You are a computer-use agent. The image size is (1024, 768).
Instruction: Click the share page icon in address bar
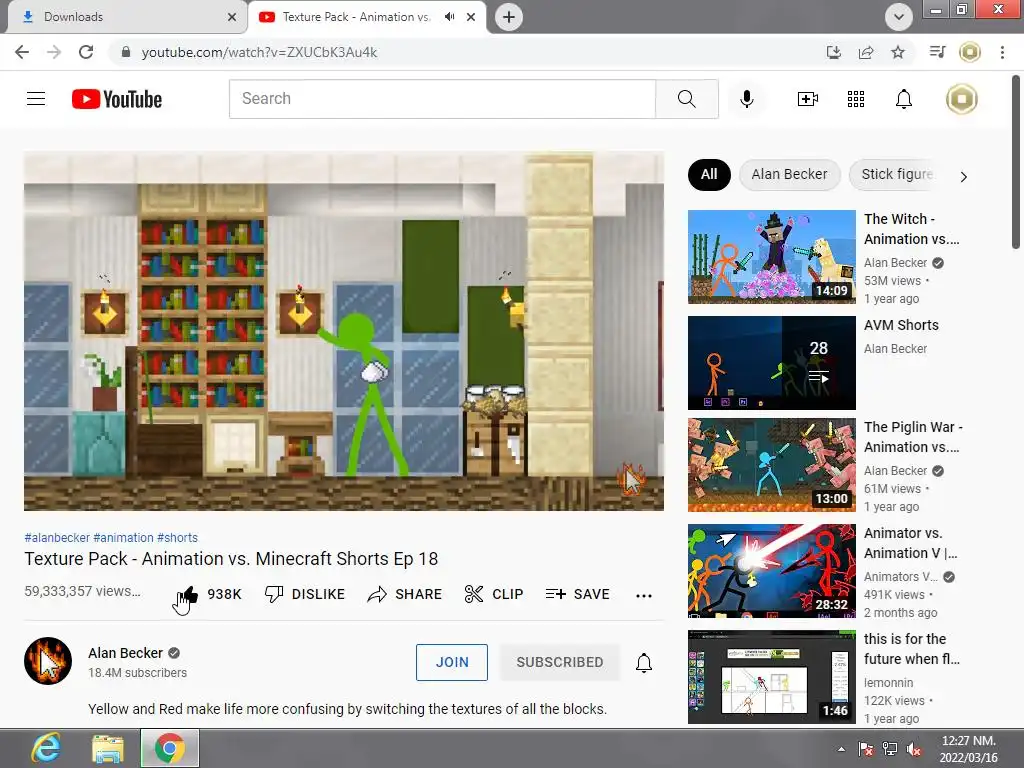tap(866, 52)
